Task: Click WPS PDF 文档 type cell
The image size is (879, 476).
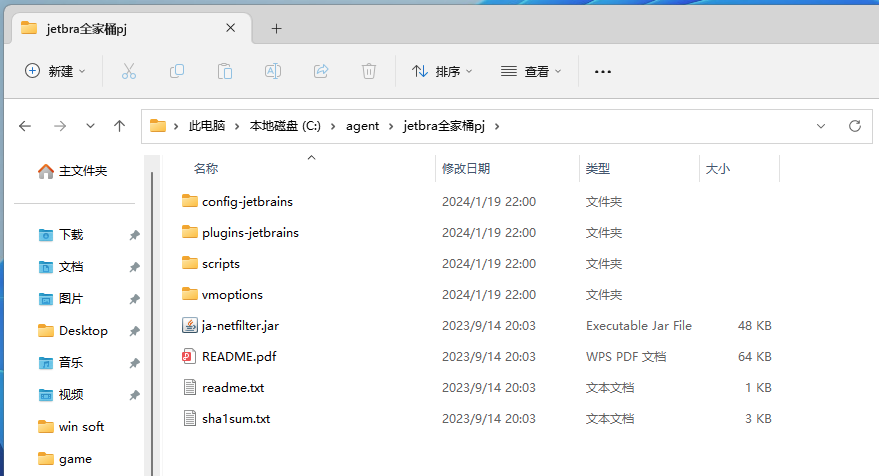Action: (626, 357)
